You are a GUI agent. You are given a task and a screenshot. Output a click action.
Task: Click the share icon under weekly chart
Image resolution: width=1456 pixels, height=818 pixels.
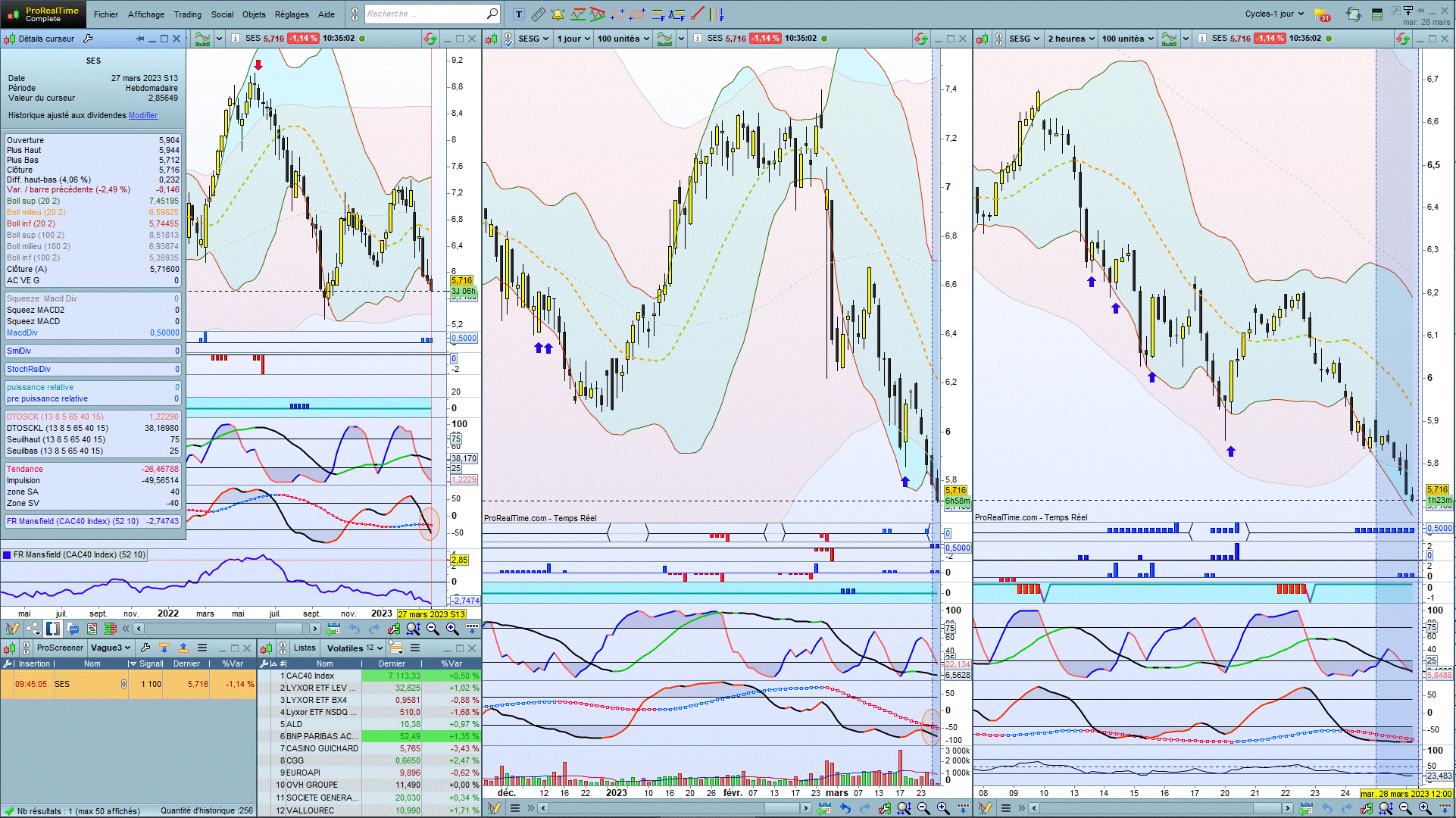point(33,629)
